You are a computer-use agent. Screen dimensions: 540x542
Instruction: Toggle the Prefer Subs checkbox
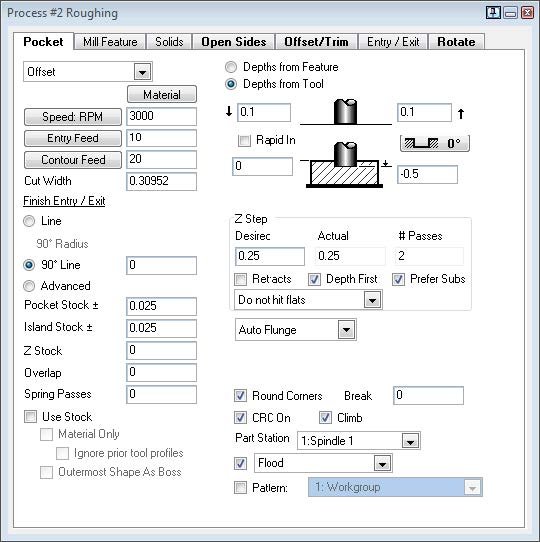coord(398,279)
